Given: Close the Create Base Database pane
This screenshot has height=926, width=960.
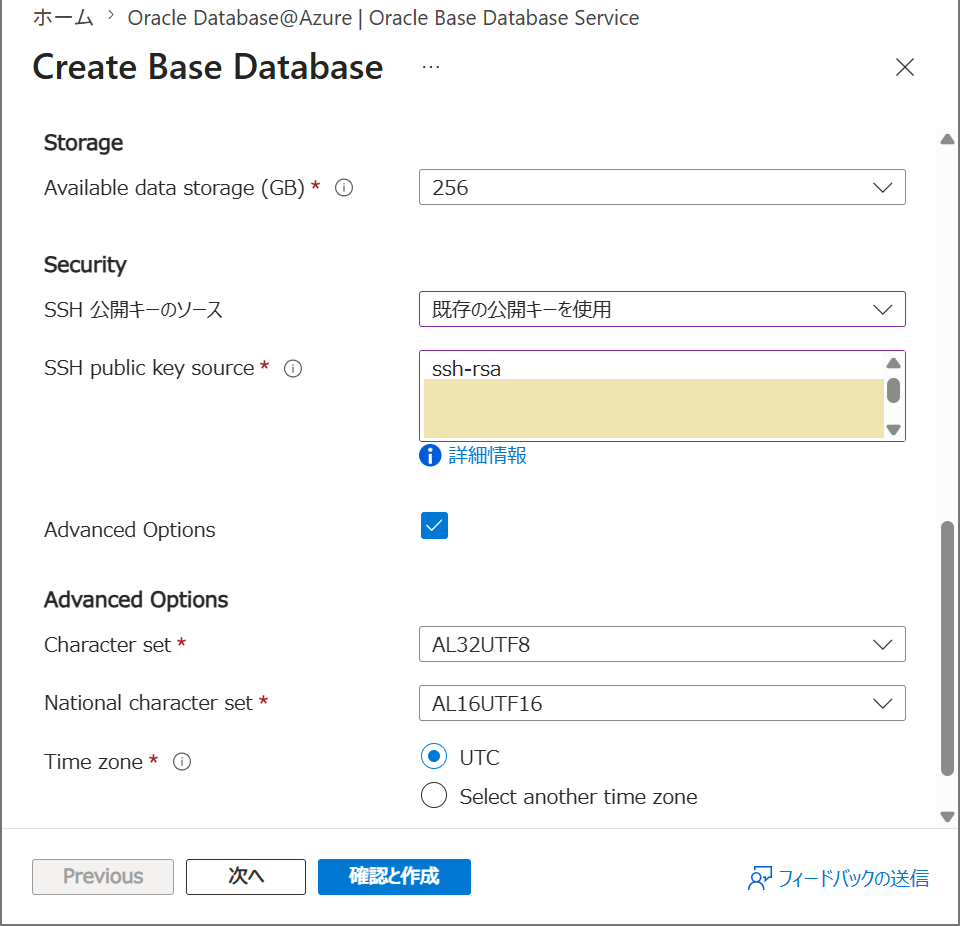Looking at the screenshot, I should click(x=904, y=67).
